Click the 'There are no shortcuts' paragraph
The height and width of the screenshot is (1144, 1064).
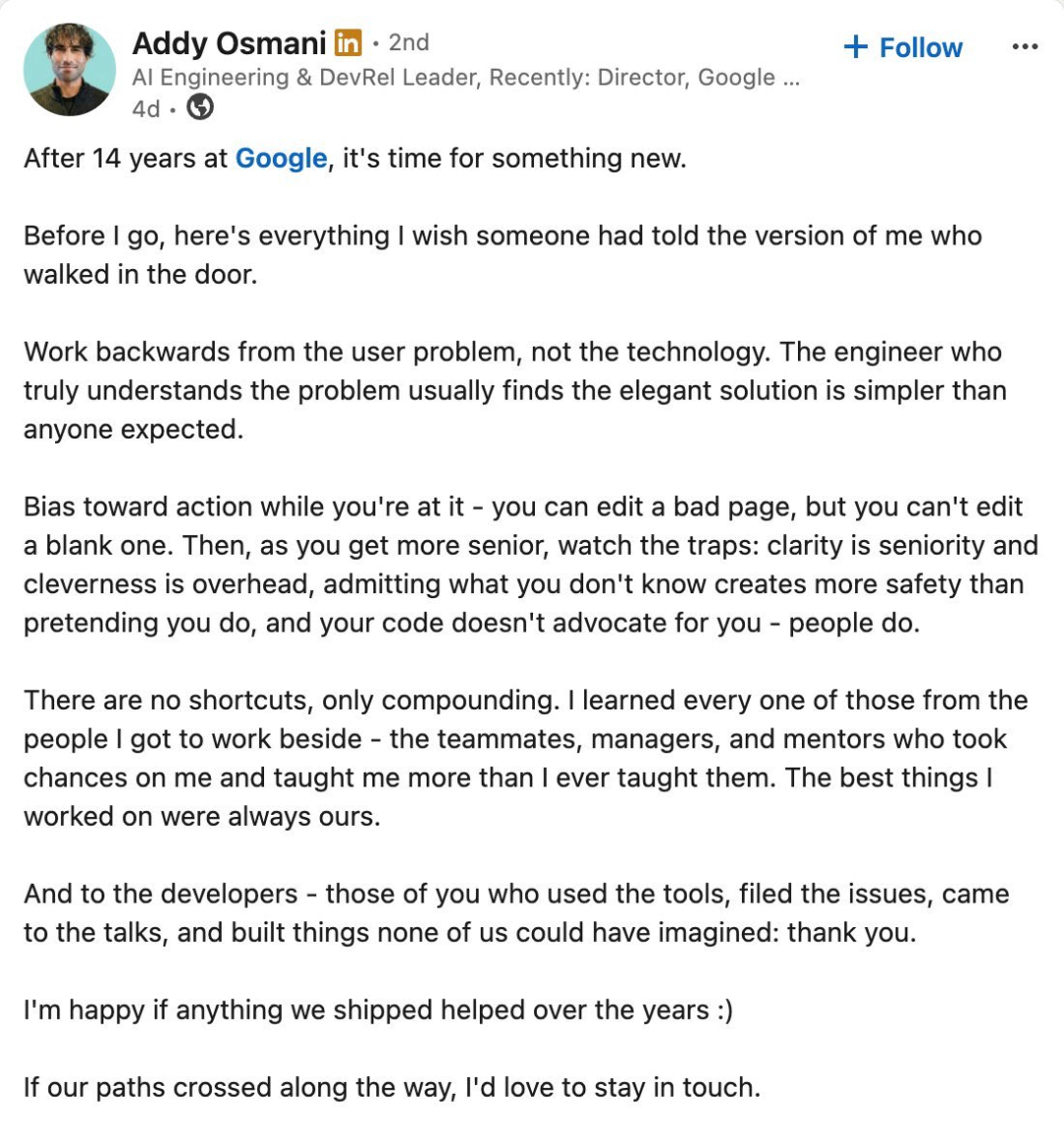pyautogui.click(x=525, y=758)
